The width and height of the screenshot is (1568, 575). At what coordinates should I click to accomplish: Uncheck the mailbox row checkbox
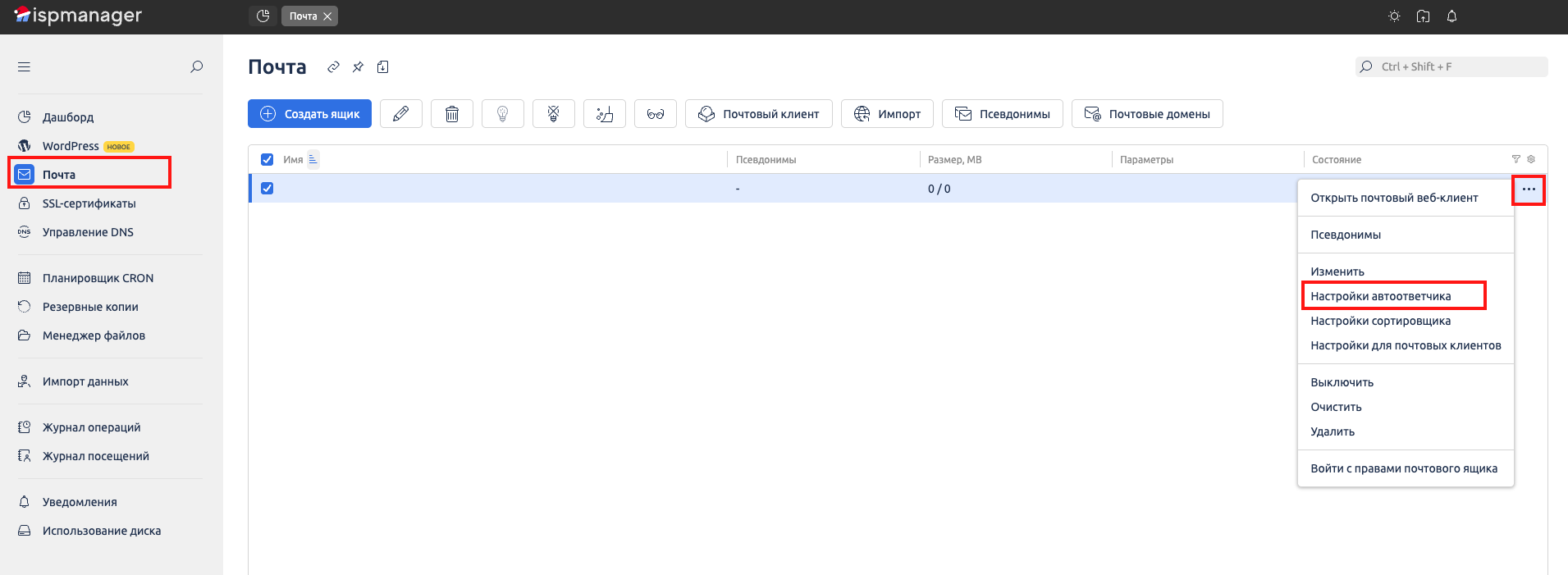(267, 189)
